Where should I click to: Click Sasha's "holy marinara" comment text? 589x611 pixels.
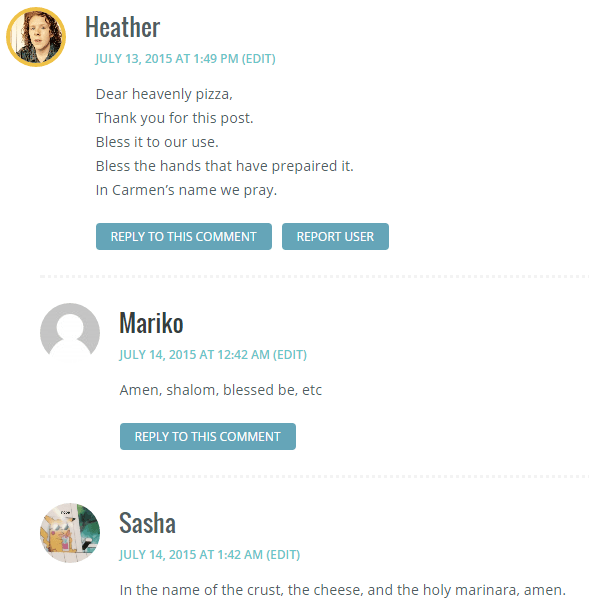(342, 590)
